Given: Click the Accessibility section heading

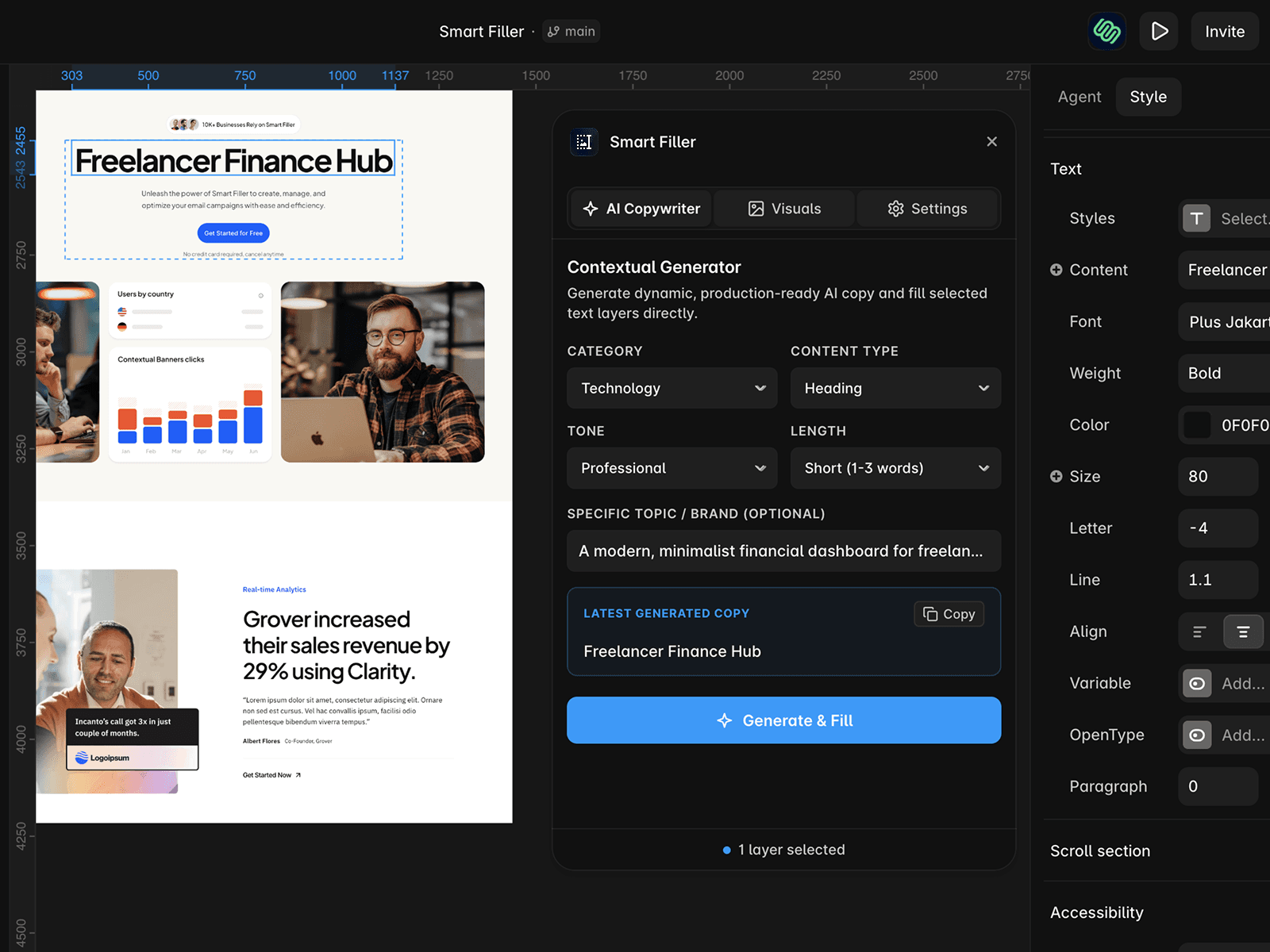Looking at the screenshot, I should coord(1097,912).
